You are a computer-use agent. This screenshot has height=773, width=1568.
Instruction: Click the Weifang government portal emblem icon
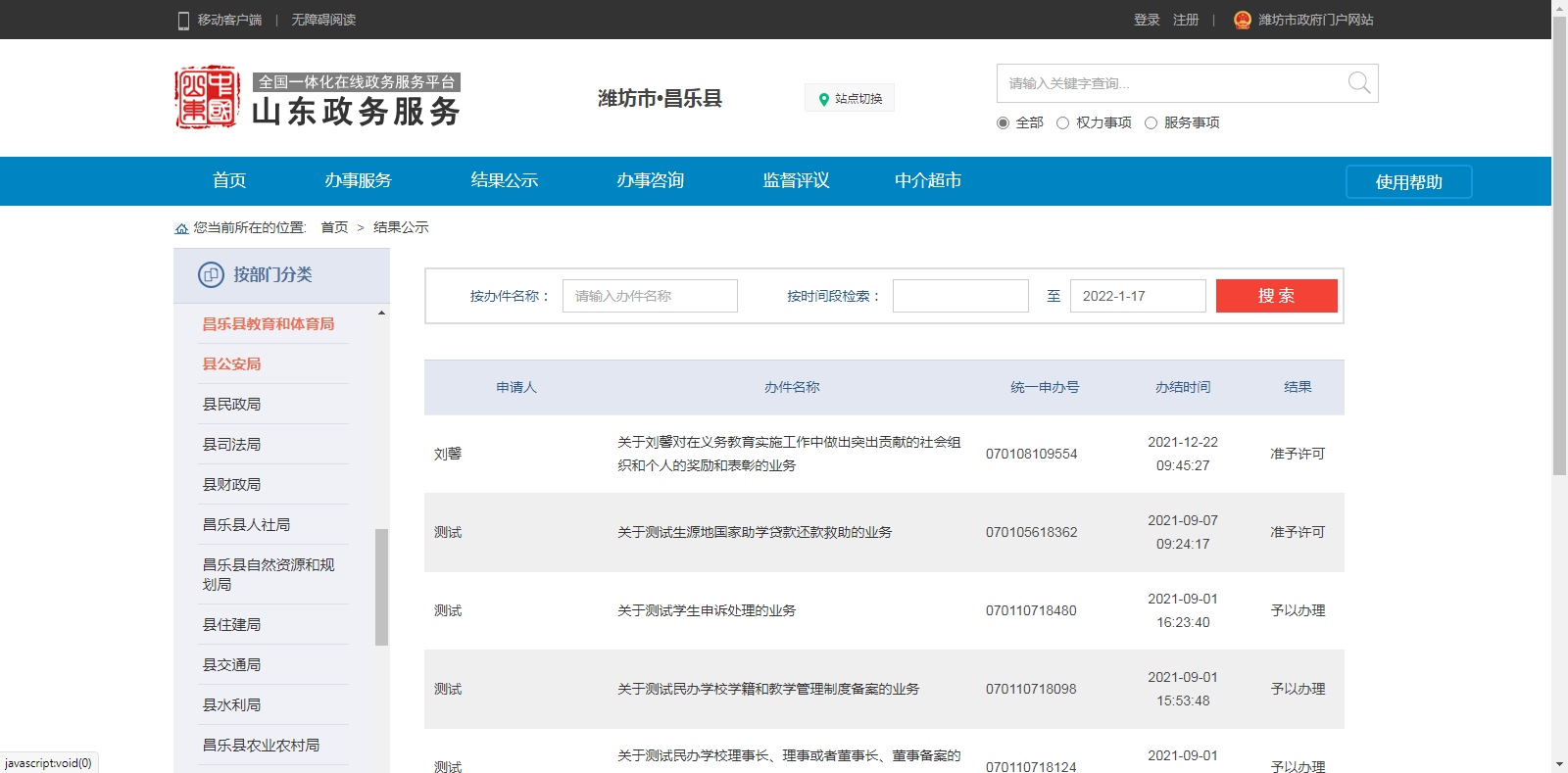coord(1243,20)
